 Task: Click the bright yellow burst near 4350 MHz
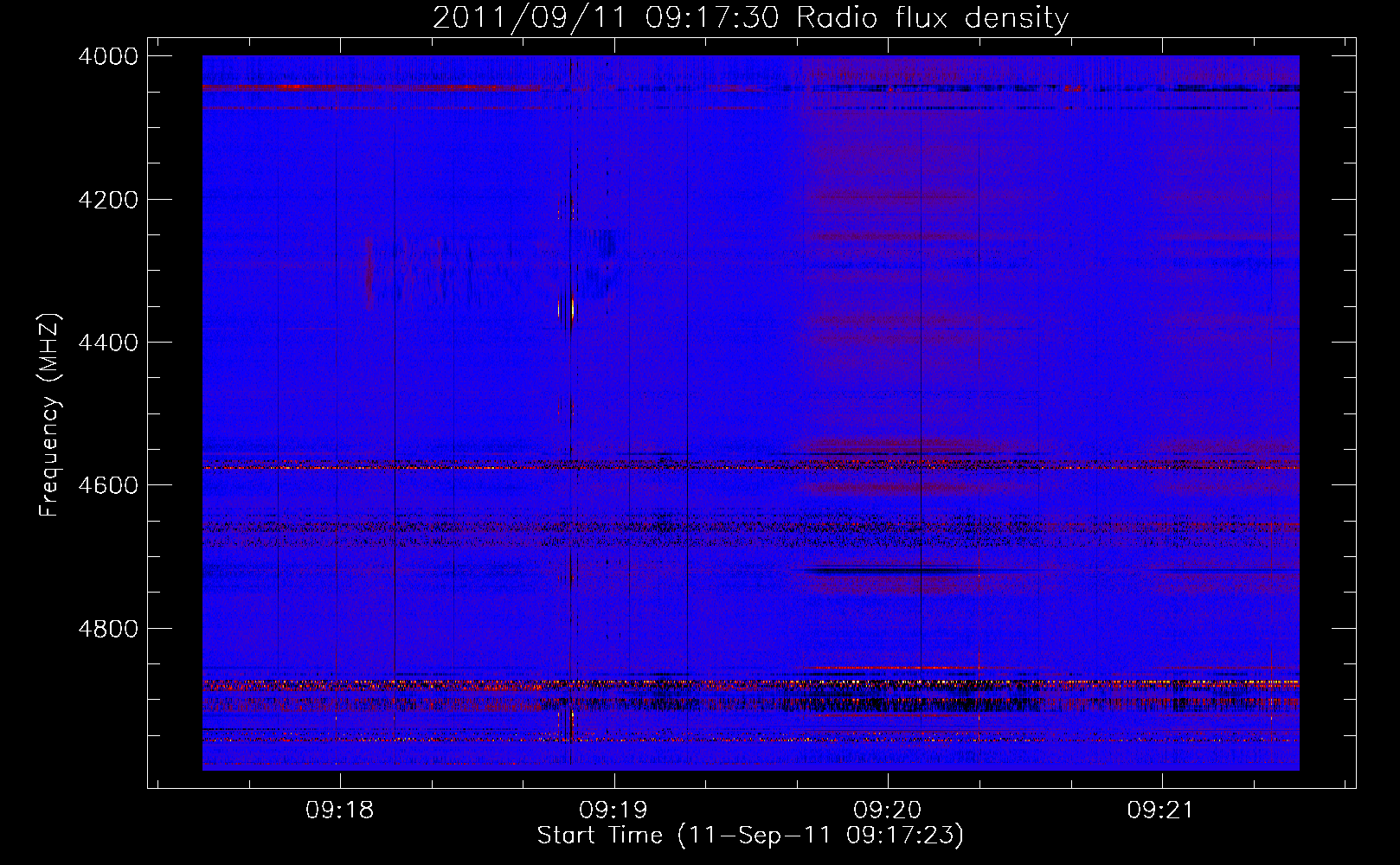572,310
